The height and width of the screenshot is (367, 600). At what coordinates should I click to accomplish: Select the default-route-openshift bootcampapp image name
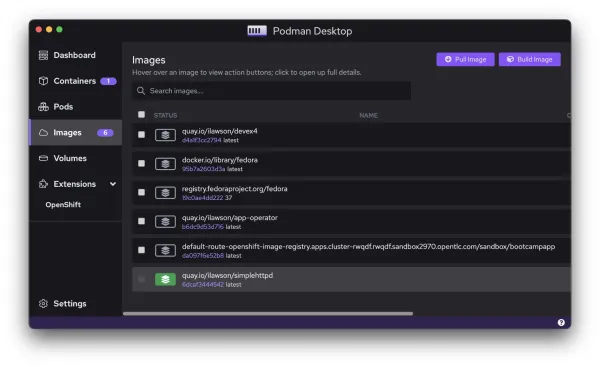pos(368,246)
